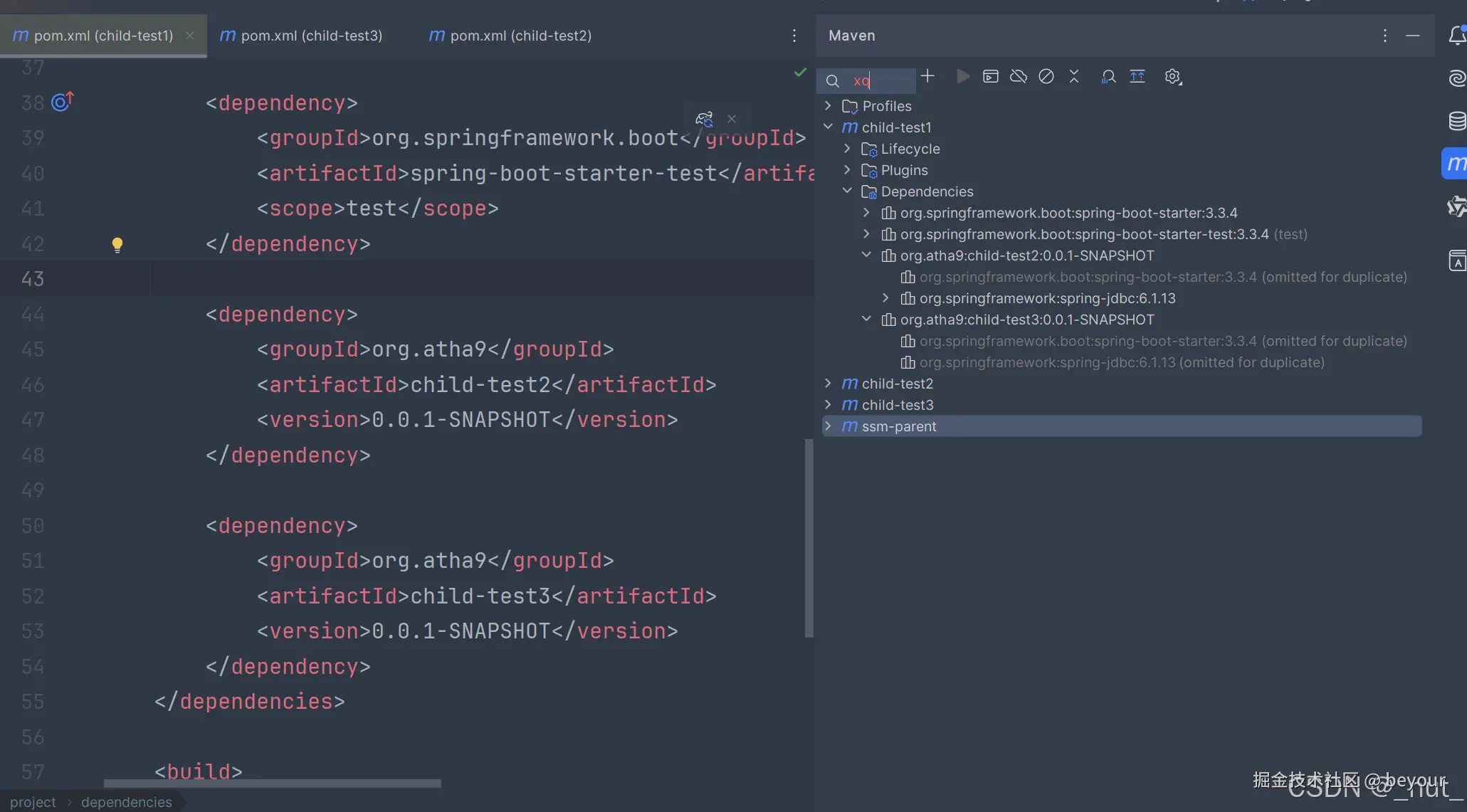The image size is (1467, 812).
Task: Expand the Profiles node
Action: [828, 106]
